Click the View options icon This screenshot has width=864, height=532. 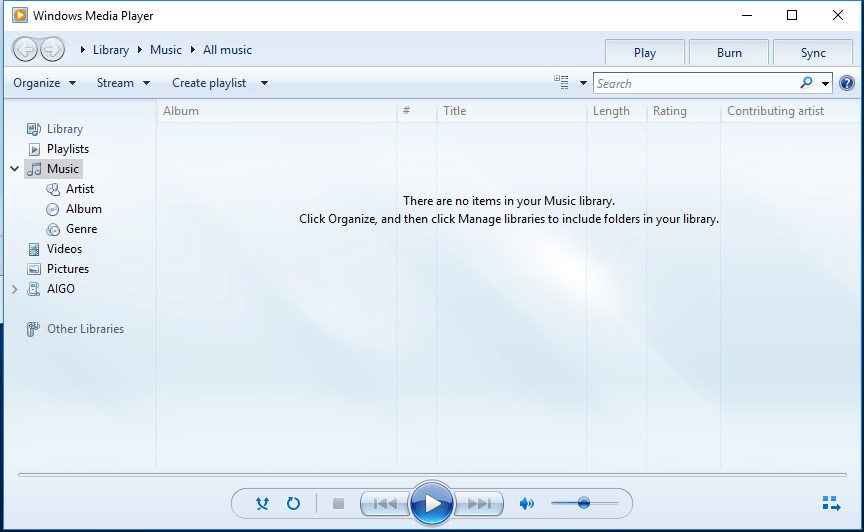pos(562,83)
